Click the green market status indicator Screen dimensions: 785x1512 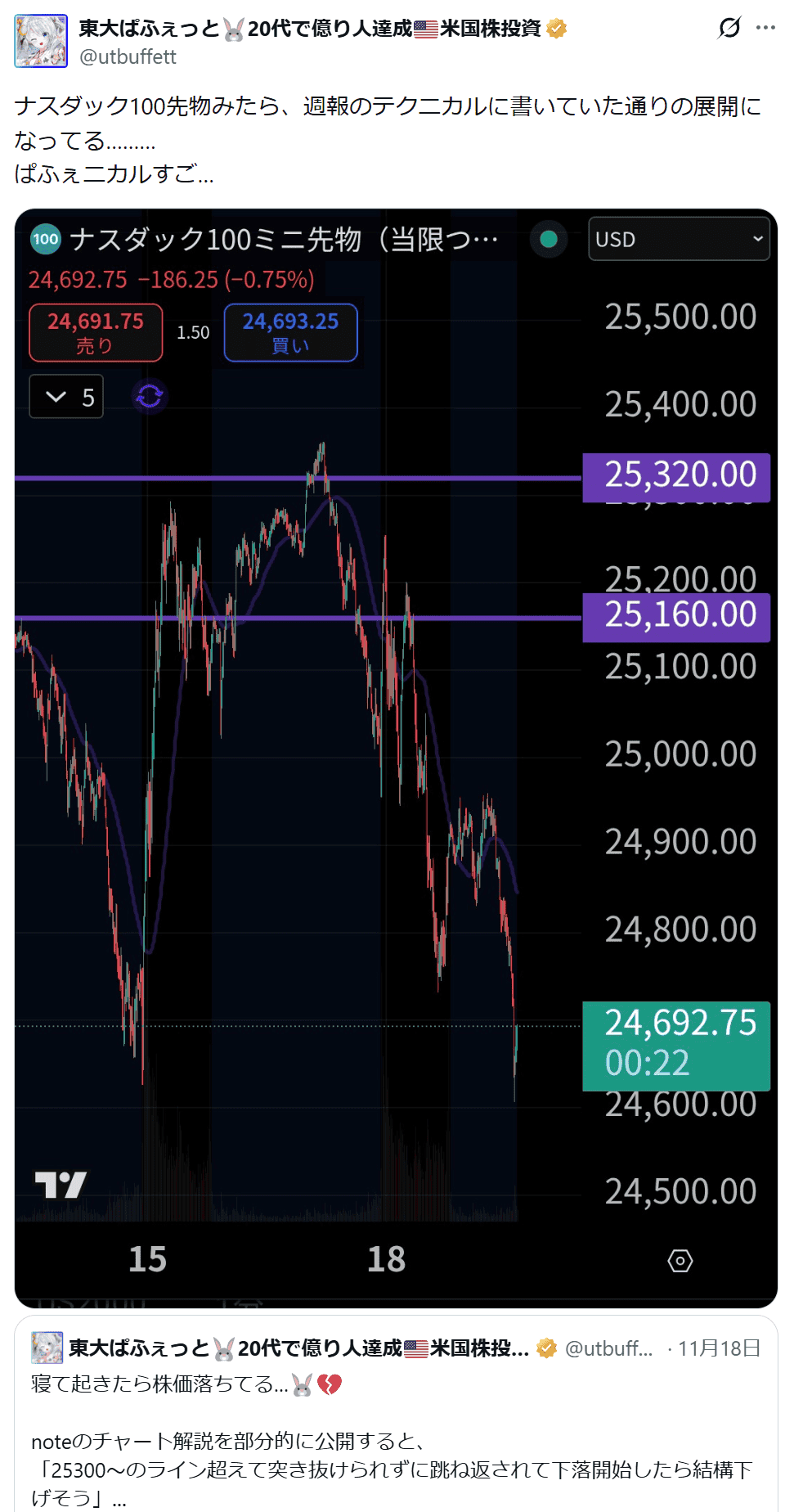pos(549,239)
